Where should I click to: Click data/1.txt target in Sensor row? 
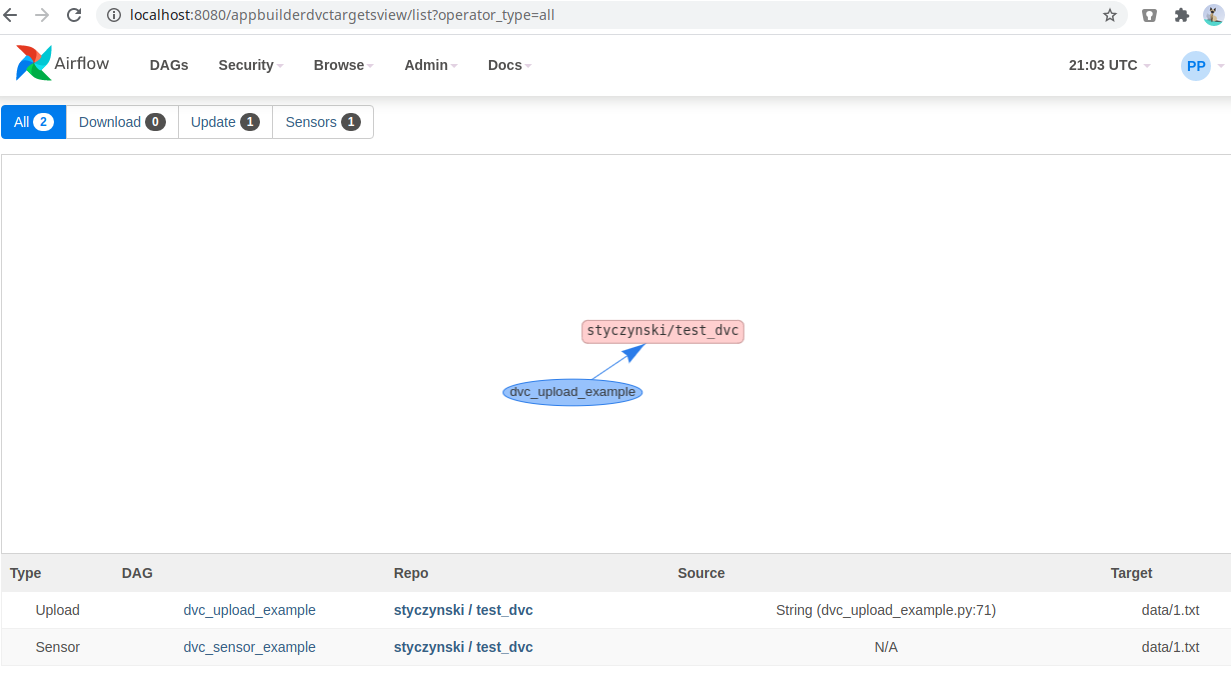1170,647
